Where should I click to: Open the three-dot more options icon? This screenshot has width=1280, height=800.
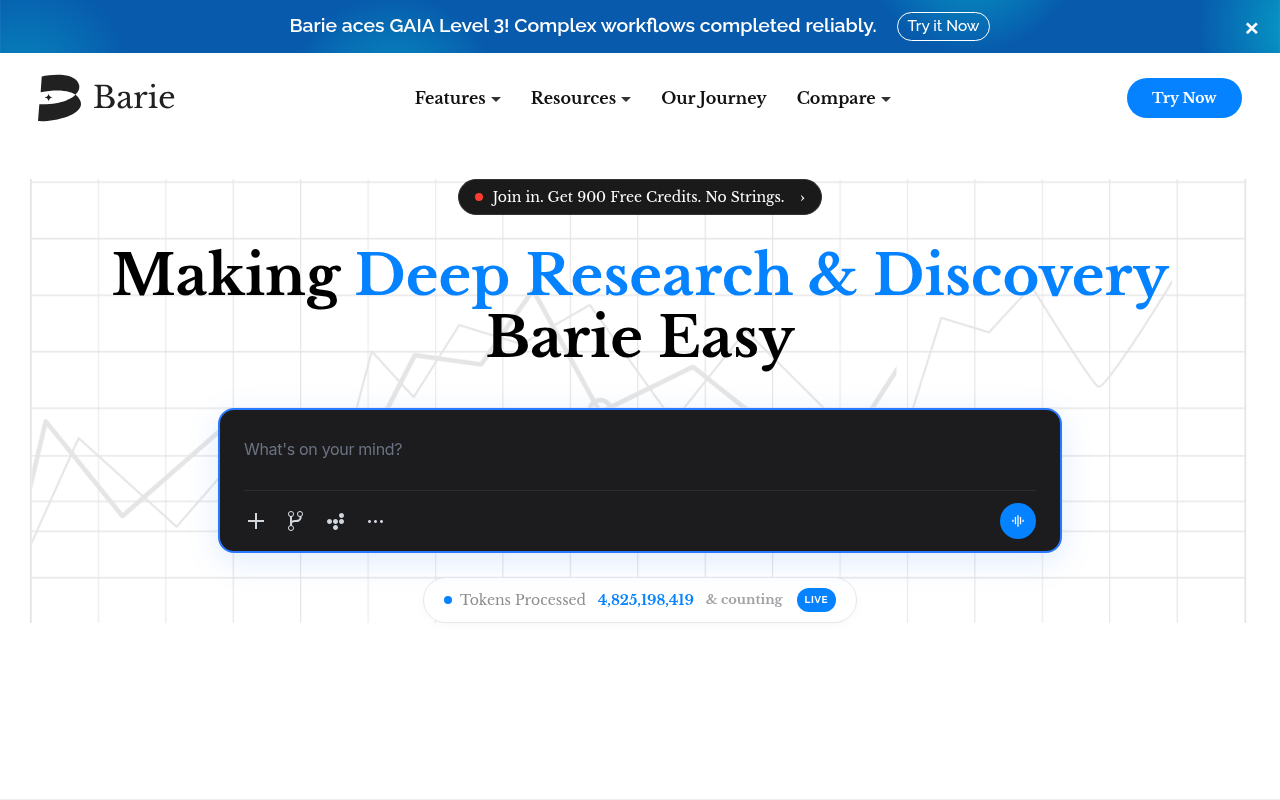point(375,521)
